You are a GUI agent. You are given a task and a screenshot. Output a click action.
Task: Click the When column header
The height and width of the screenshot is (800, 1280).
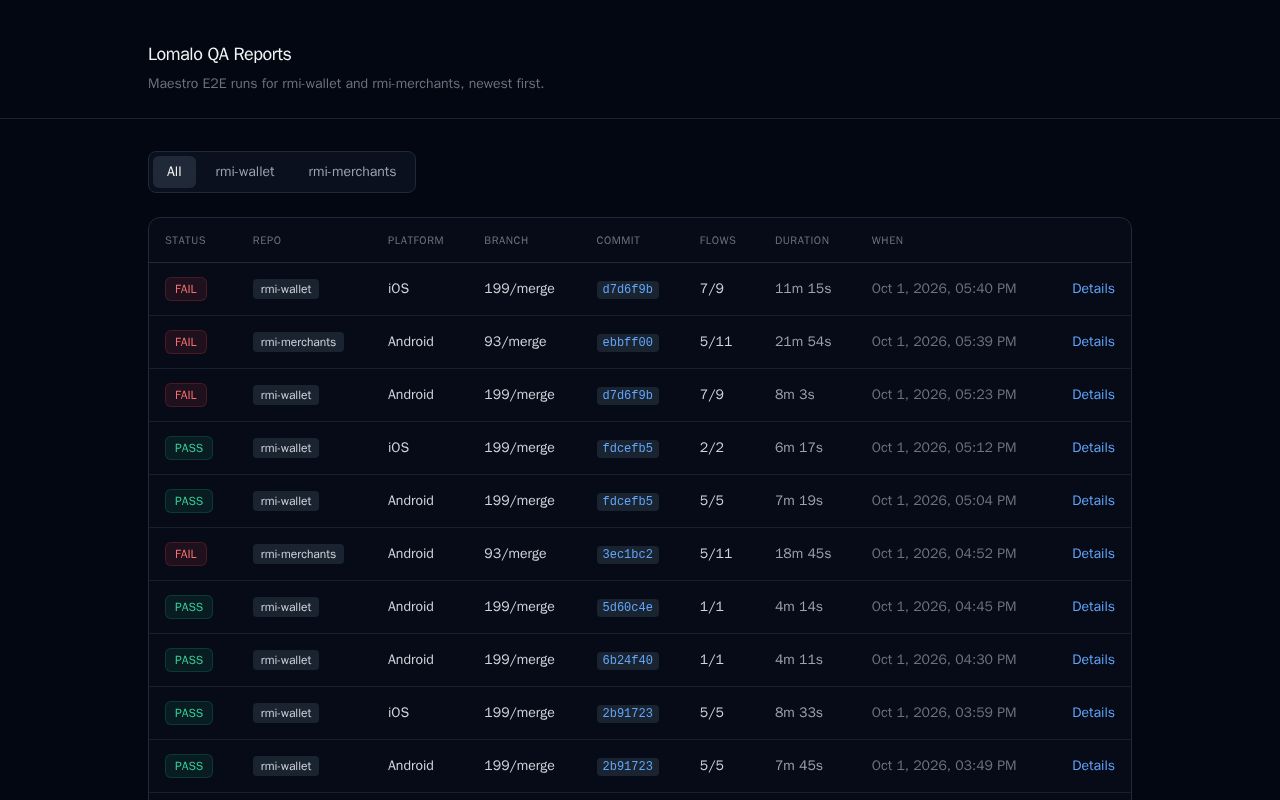coord(887,240)
